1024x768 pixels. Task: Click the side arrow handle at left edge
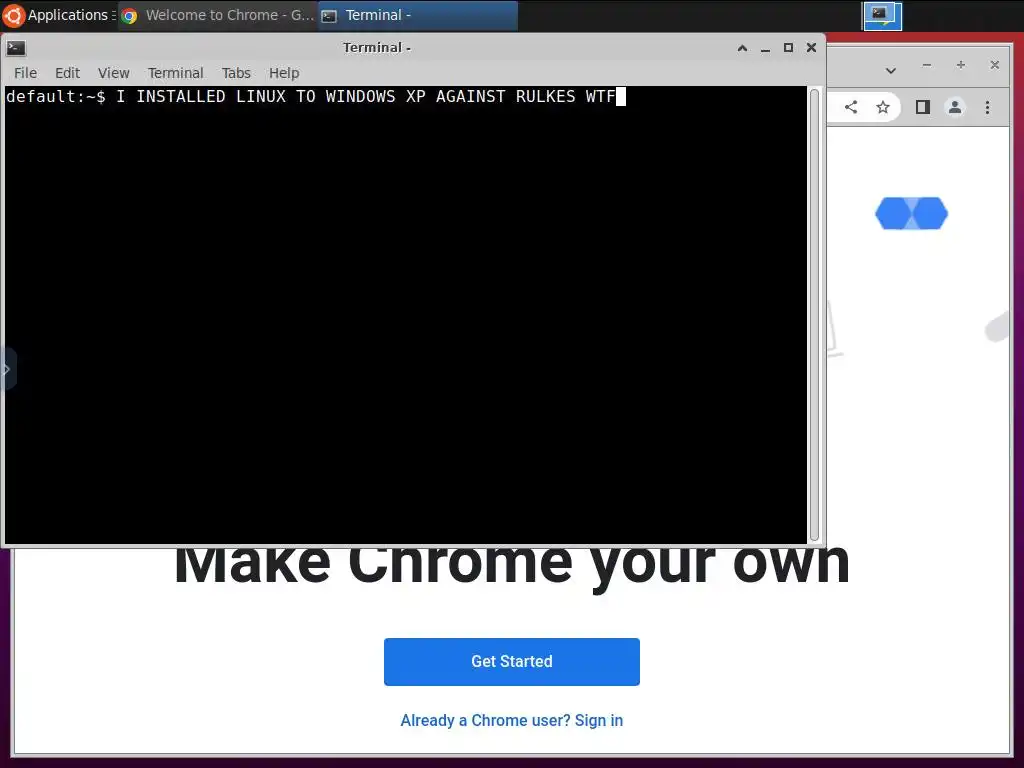click(x=7, y=370)
